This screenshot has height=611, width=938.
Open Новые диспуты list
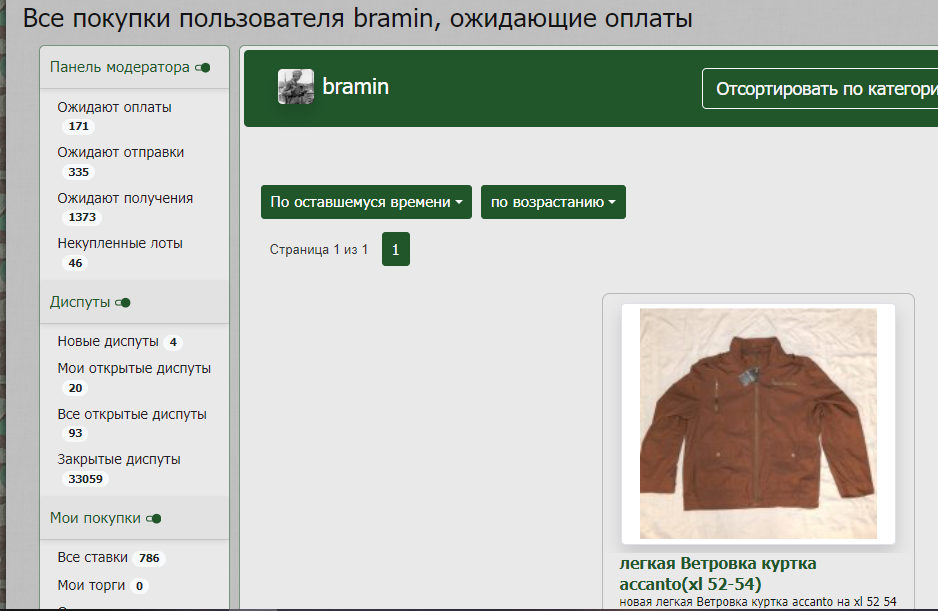point(108,341)
